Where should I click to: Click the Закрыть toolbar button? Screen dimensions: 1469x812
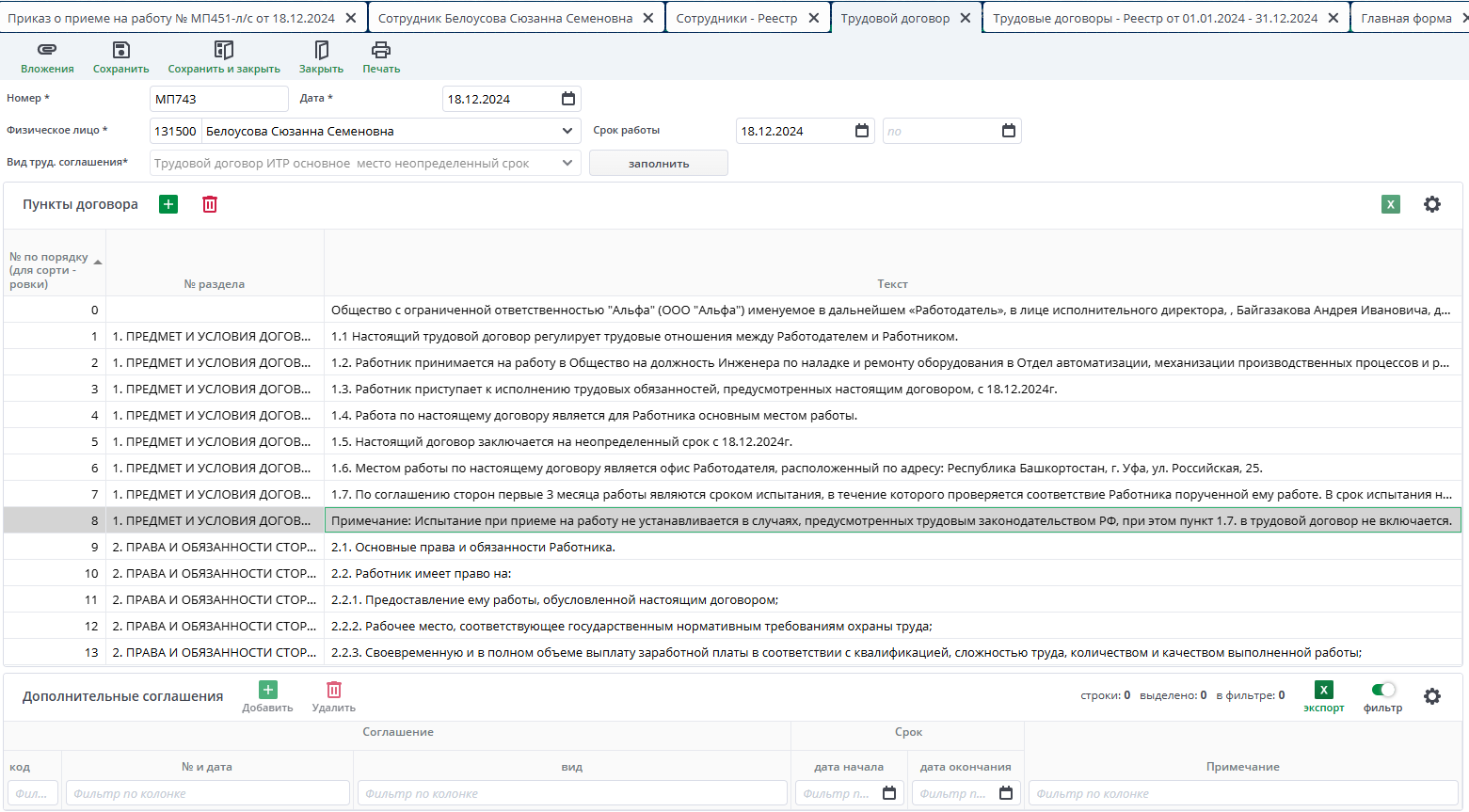coord(321,51)
